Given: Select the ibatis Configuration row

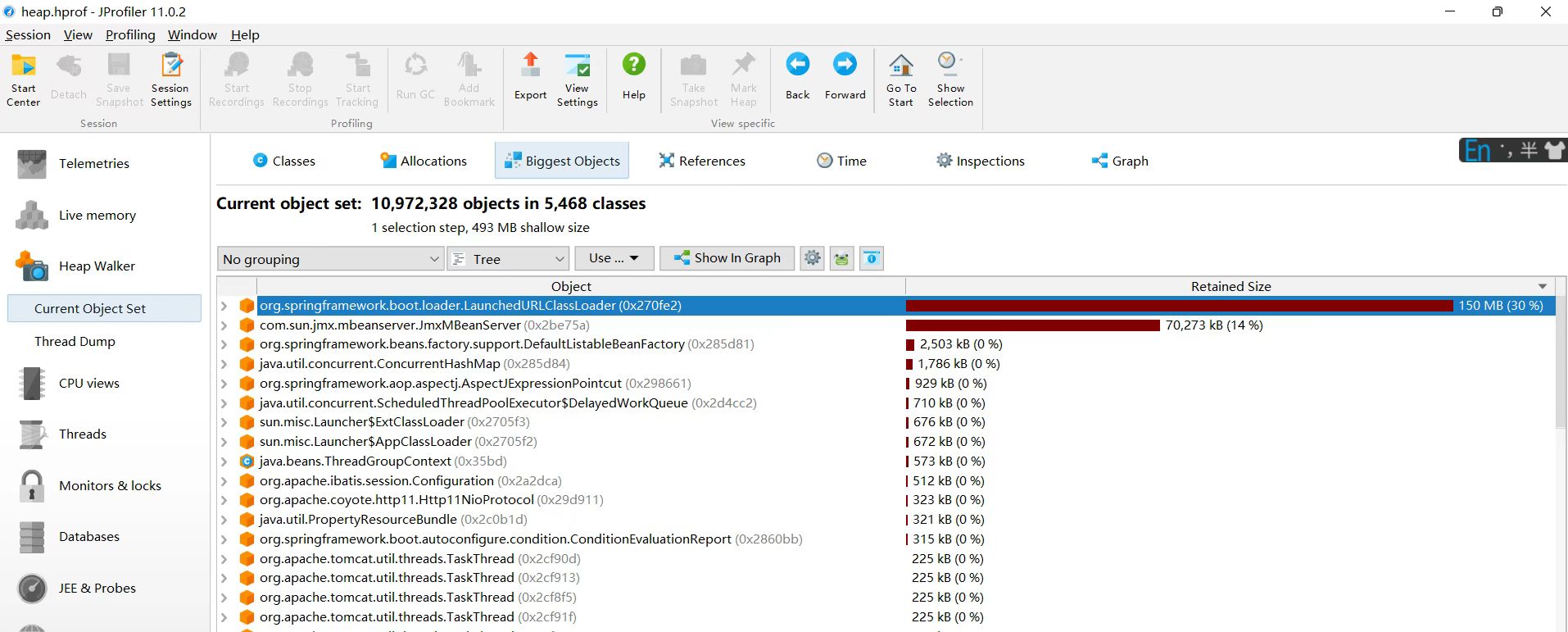Looking at the screenshot, I should pyautogui.click(x=886, y=481).
